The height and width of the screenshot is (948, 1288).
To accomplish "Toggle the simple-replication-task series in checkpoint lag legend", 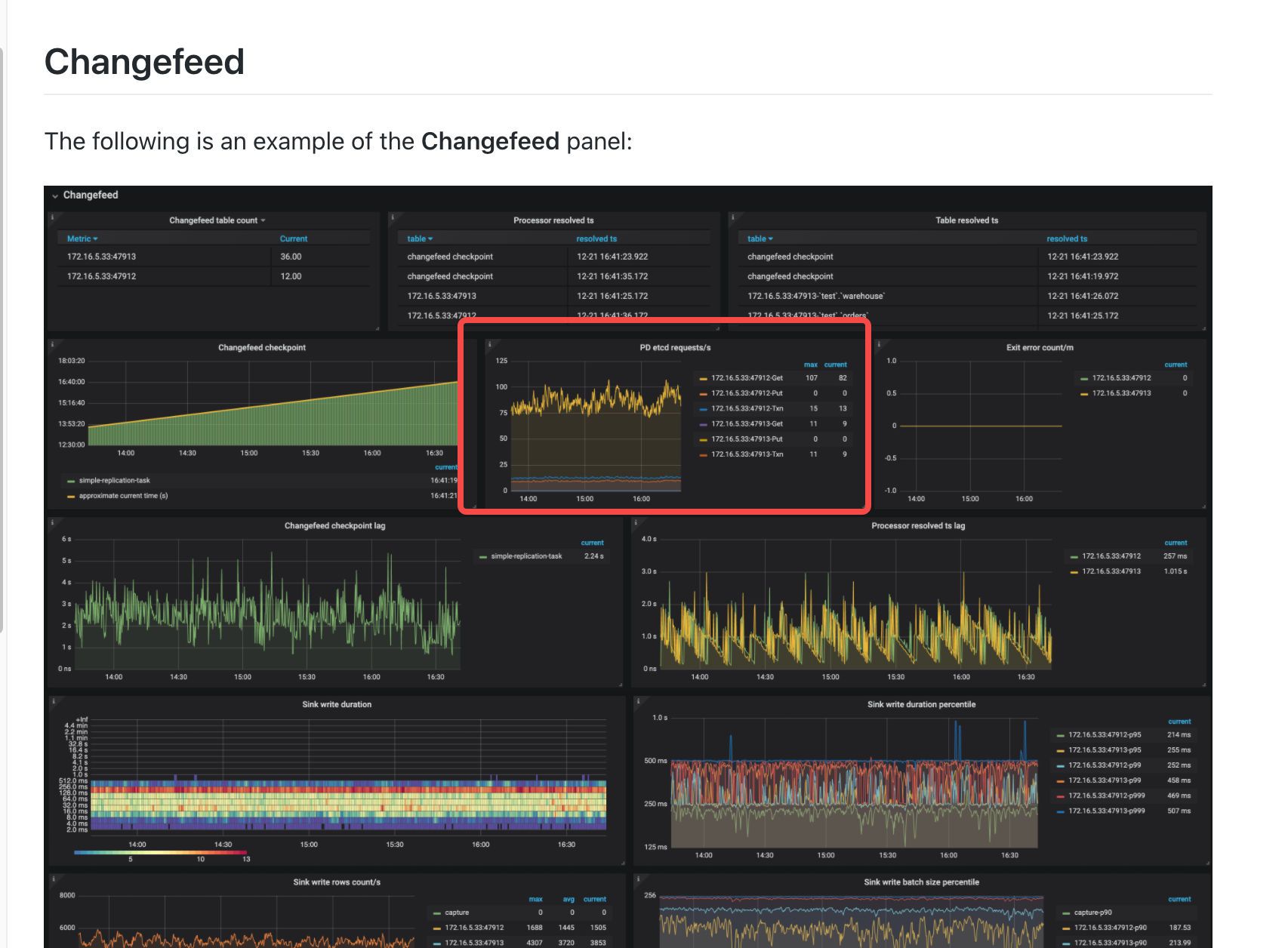I will (525, 556).
